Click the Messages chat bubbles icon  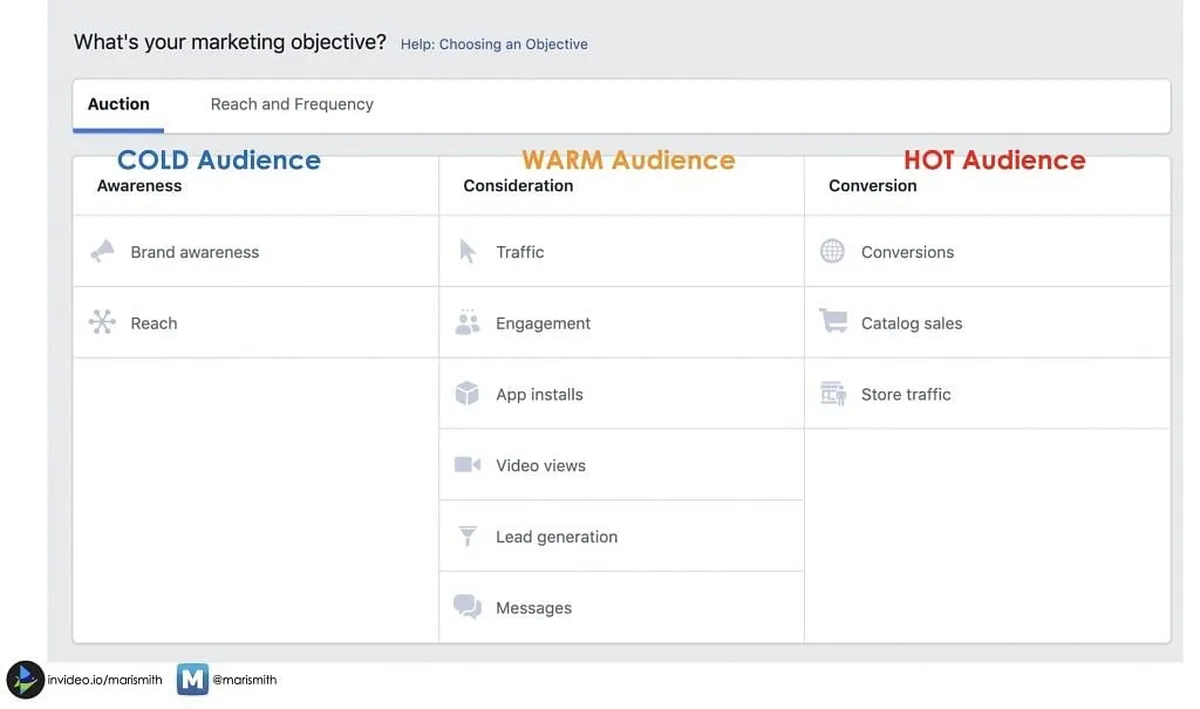[x=467, y=607]
